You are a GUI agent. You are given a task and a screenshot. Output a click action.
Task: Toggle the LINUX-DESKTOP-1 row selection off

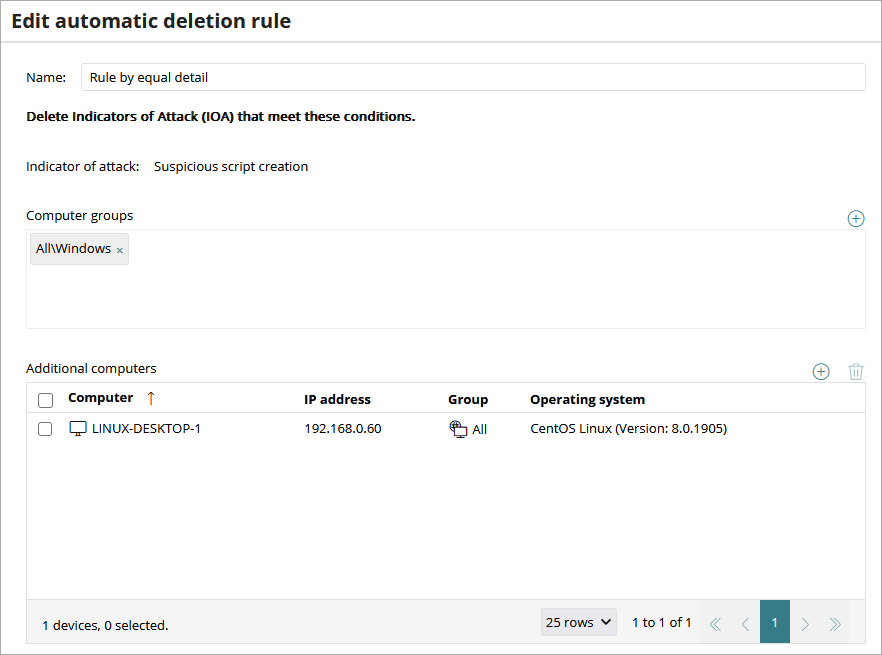point(44,428)
